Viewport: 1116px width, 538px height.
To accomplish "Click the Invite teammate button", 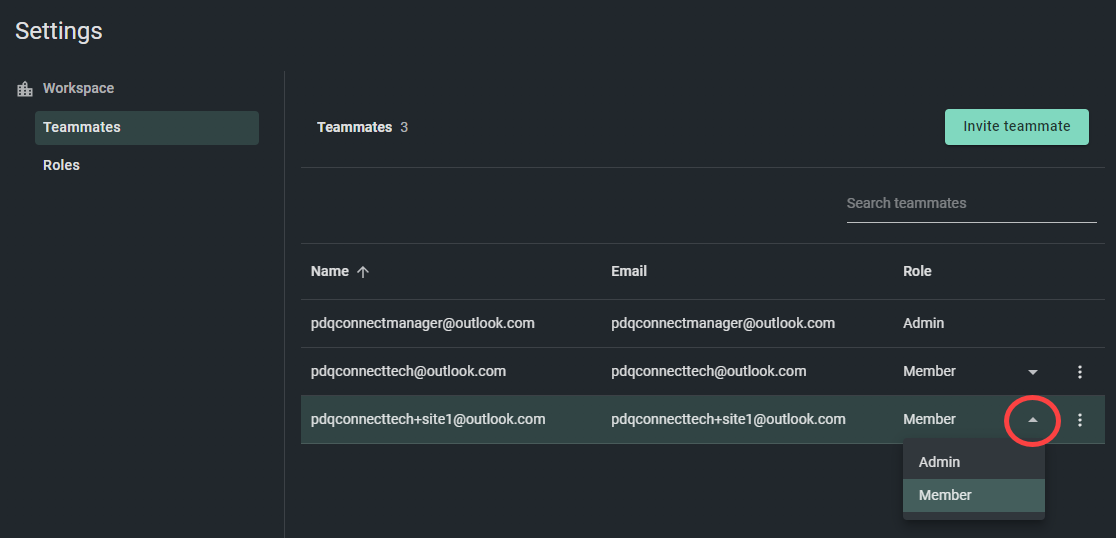I will click(x=1016, y=127).
